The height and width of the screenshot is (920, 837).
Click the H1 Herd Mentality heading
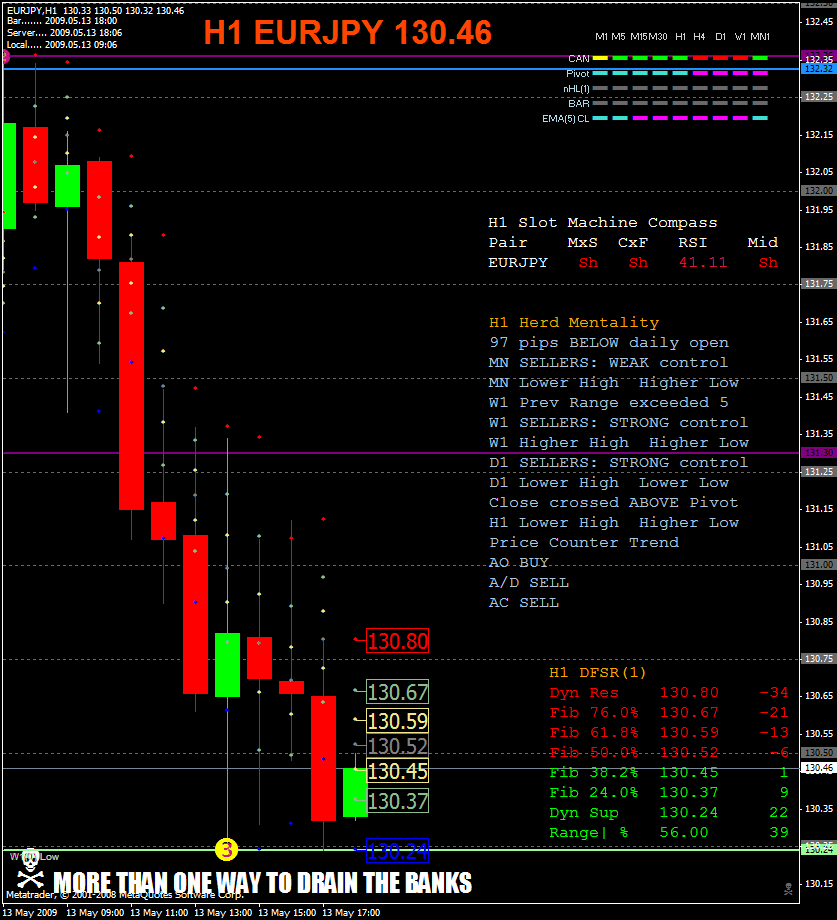tap(574, 322)
